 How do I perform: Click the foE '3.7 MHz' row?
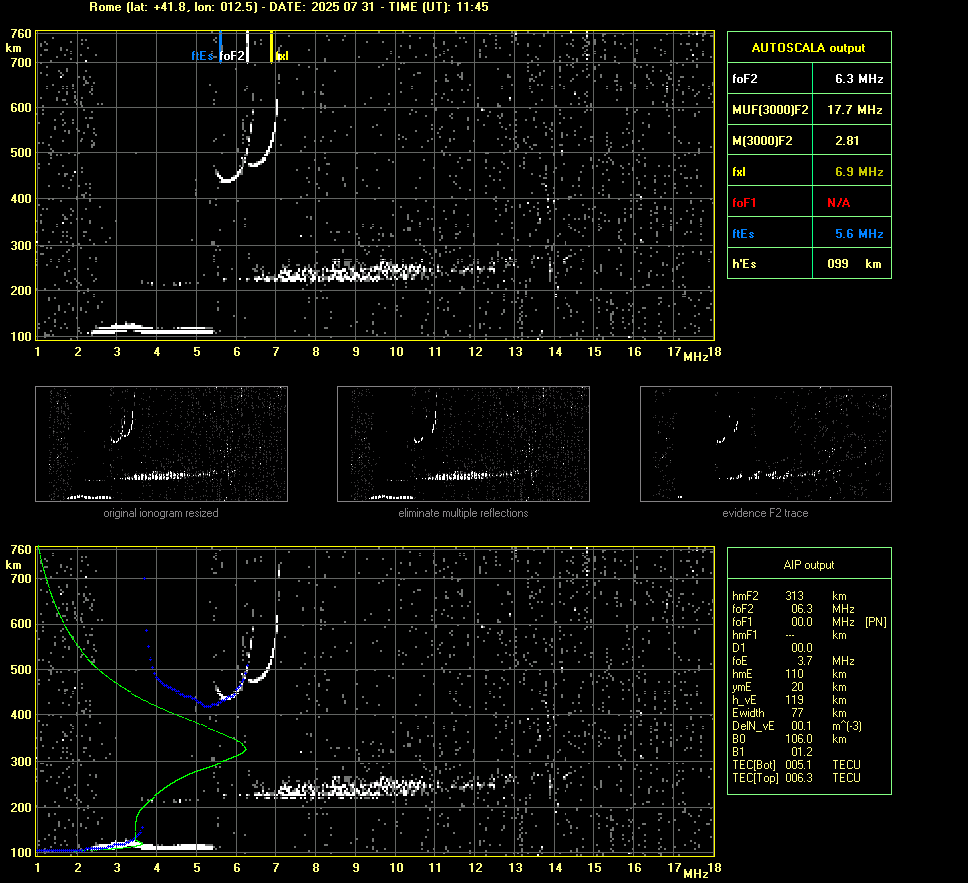(793, 661)
